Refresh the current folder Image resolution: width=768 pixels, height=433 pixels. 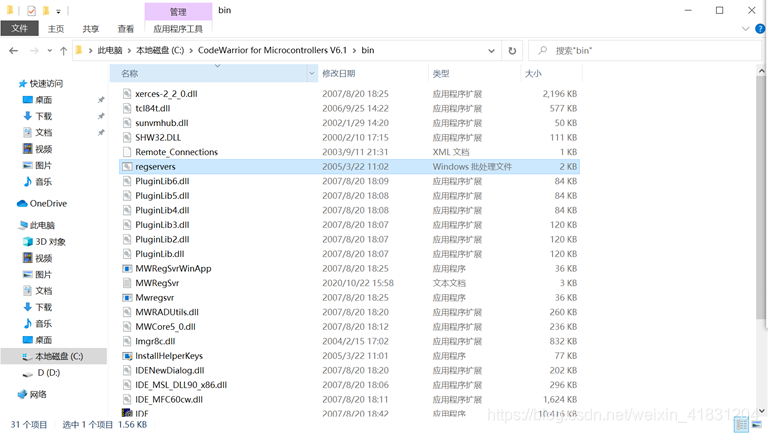(512, 50)
